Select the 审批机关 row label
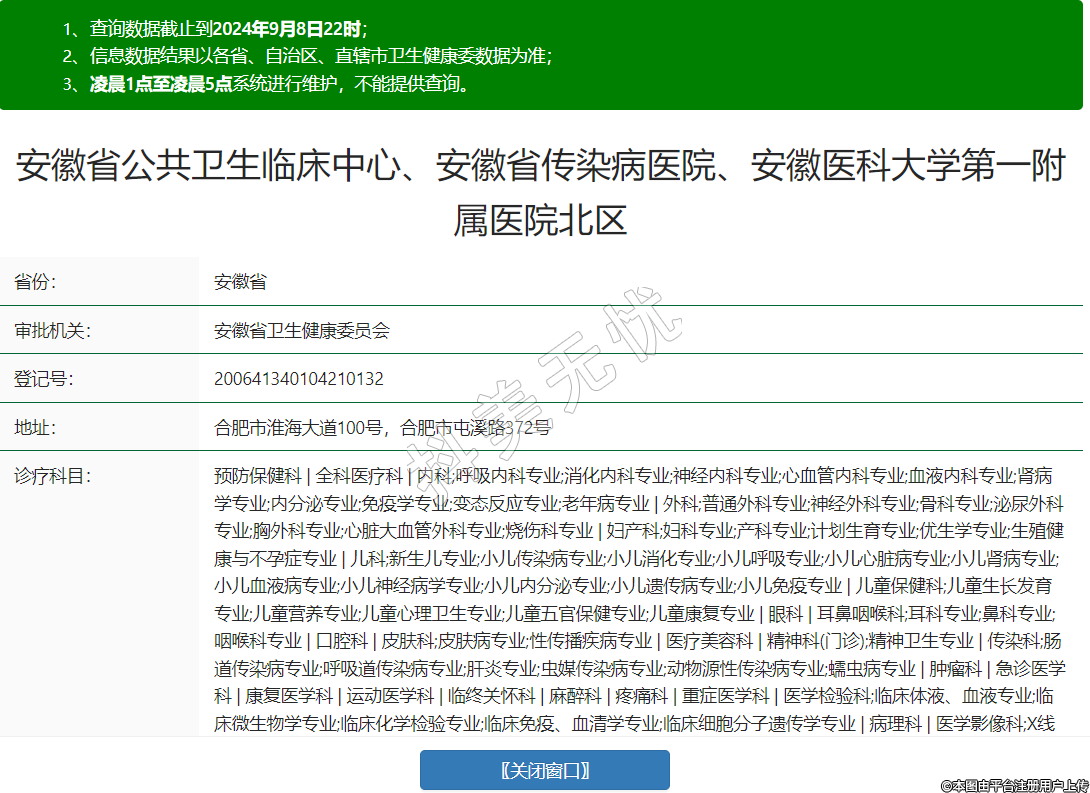The height and width of the screenshot is (793, 1090). tap(52, 331)
